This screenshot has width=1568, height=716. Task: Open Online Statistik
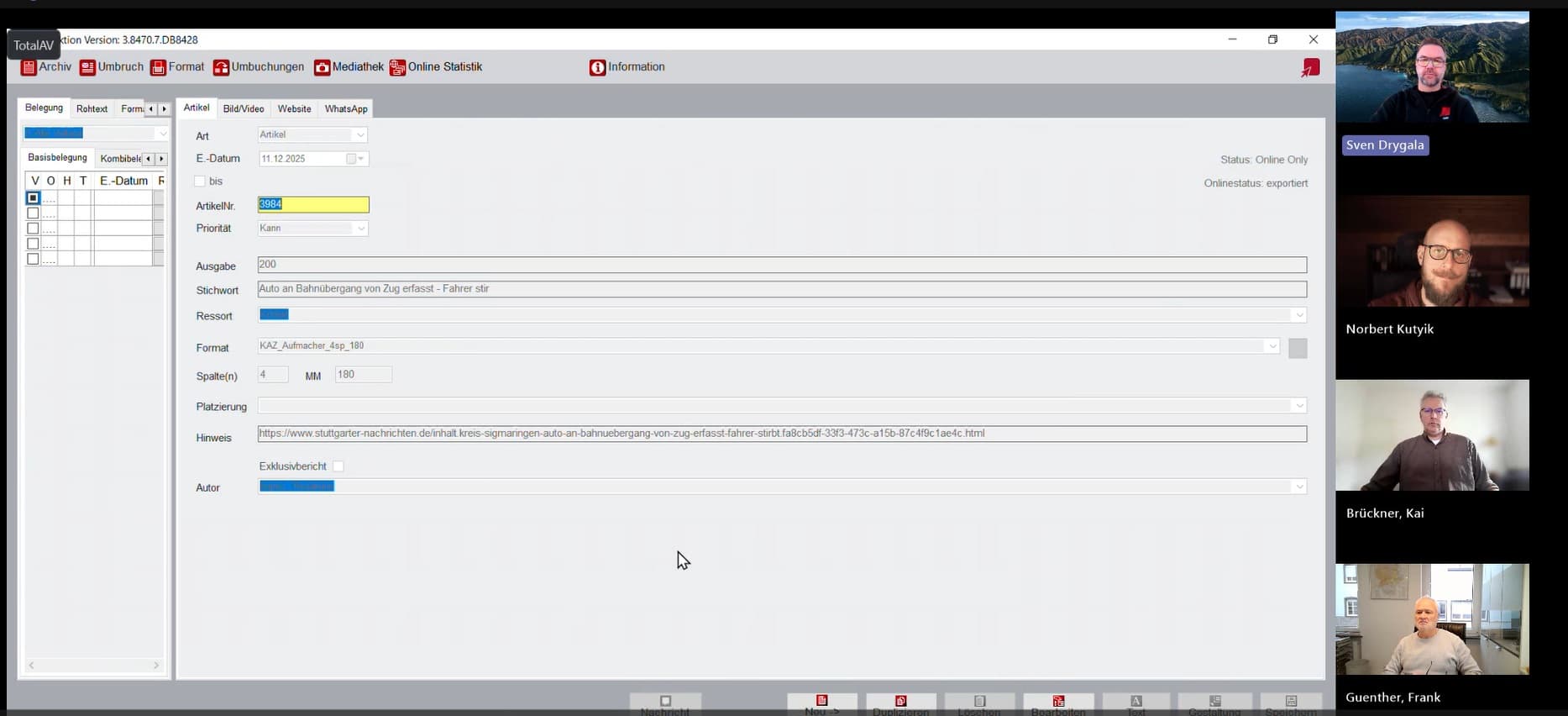(x=436, y=67)
